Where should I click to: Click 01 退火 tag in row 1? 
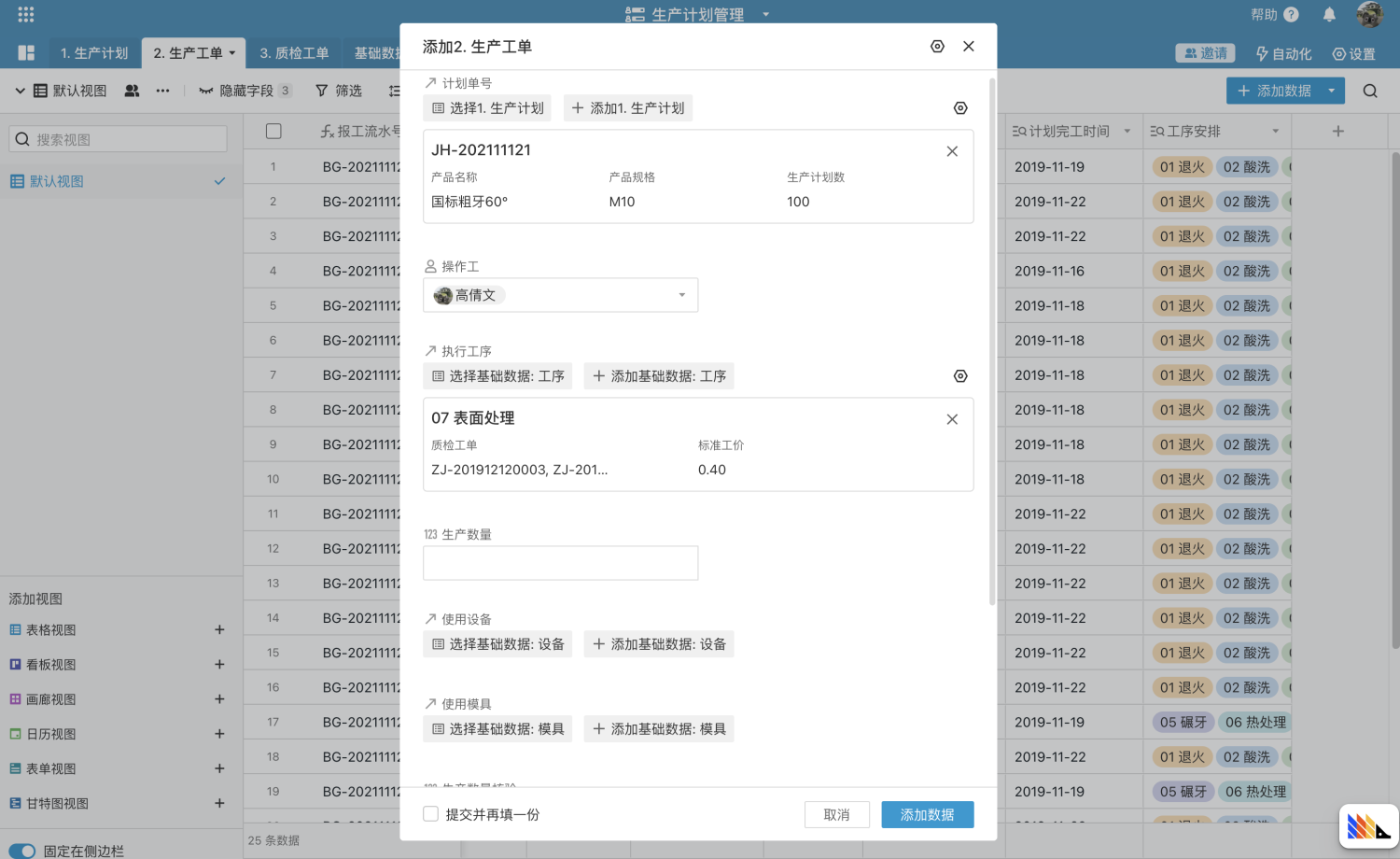[1183, 167]
